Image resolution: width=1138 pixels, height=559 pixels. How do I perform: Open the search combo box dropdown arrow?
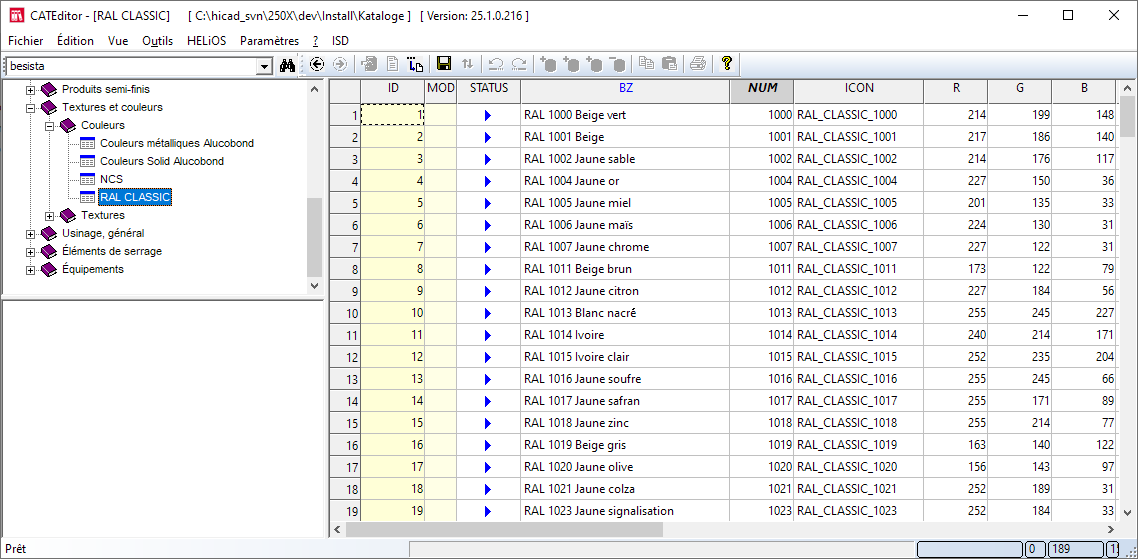click(264, 66)
